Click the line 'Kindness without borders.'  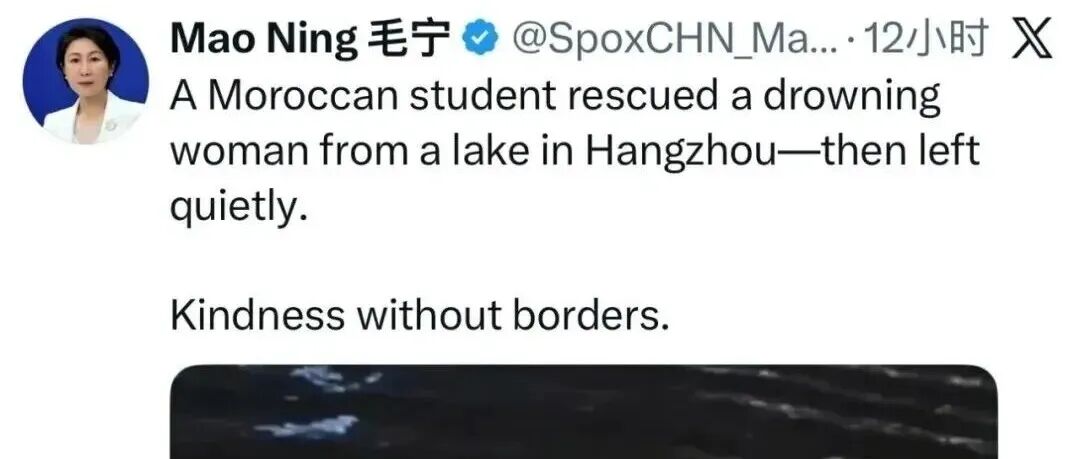[x=419, y=315]
